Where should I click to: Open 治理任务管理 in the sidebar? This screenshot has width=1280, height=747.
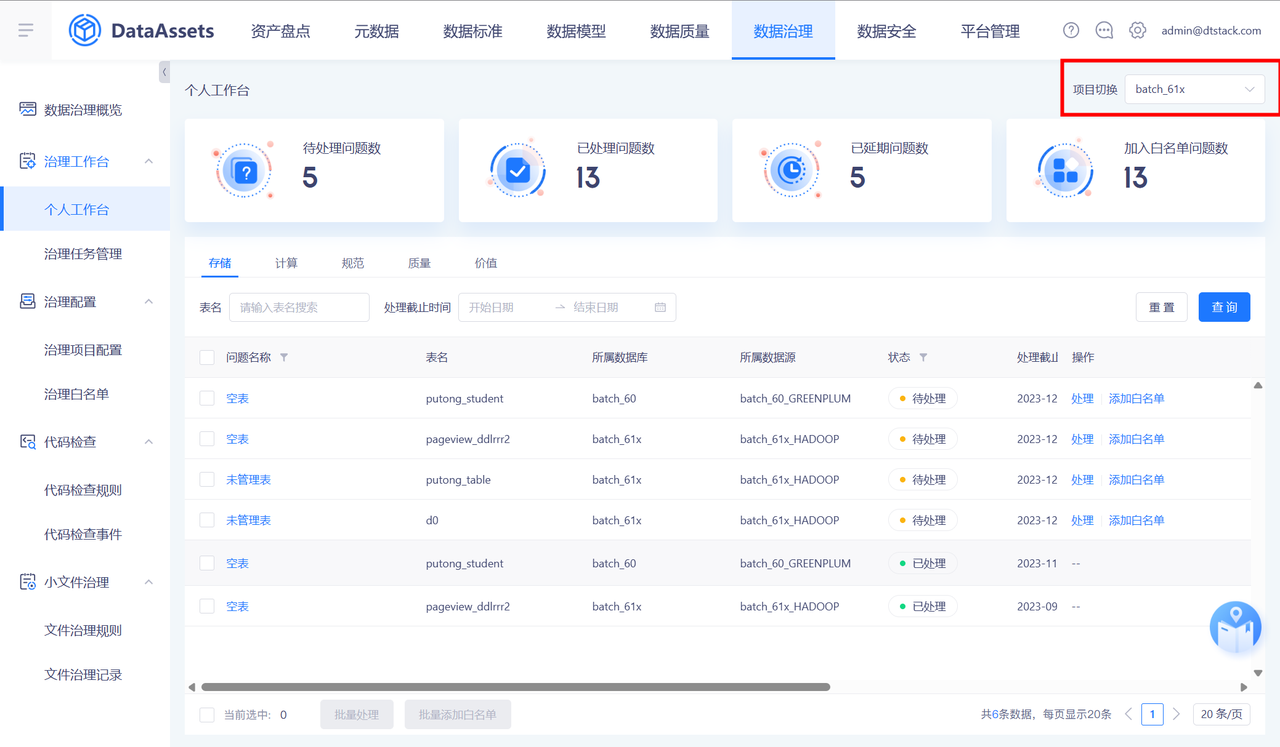tap(83, 254)
